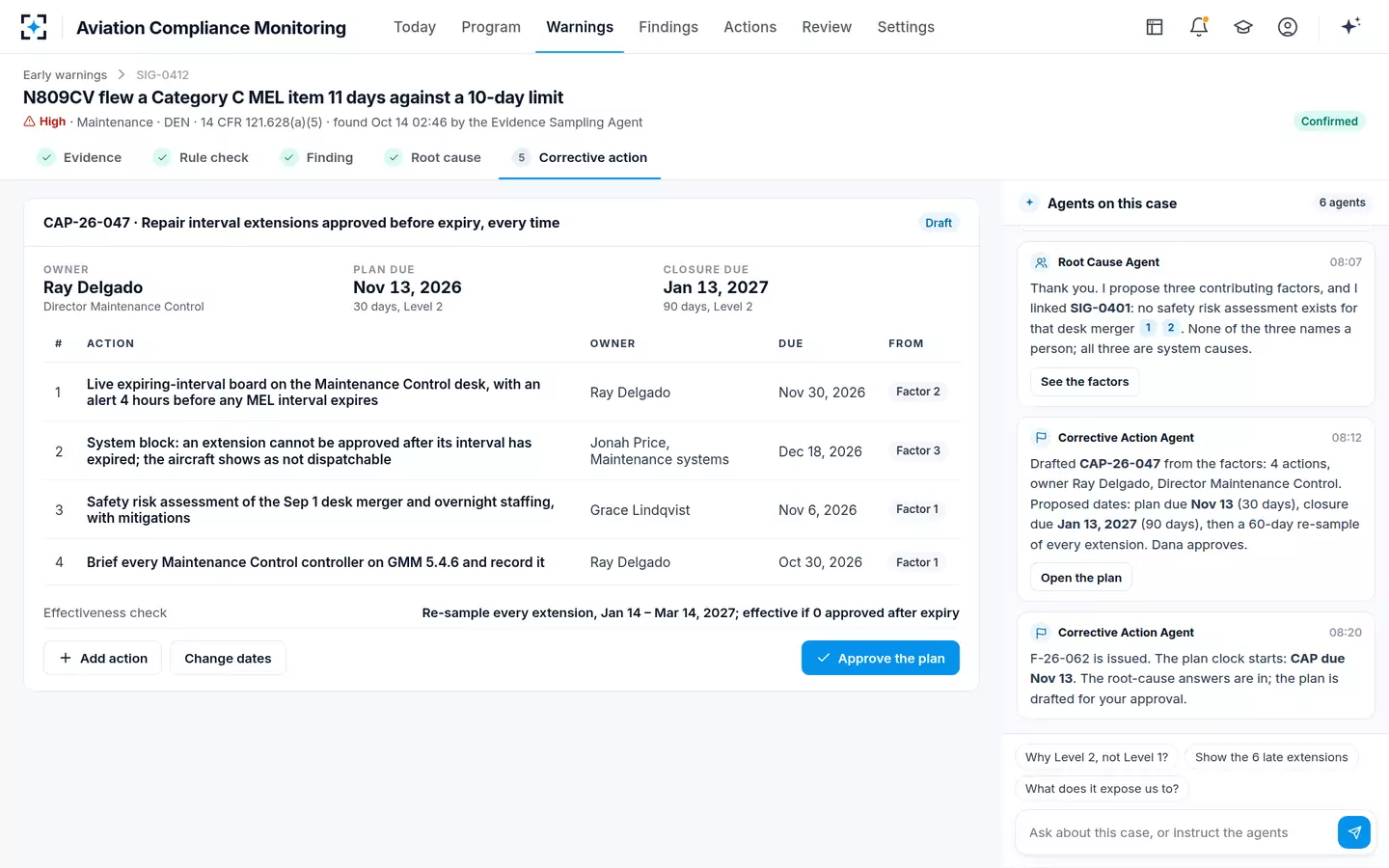The height and width of the screenshot is (868, 1389).
Task: Ask 'Why Level 2, not Level 1?'
Action: (1097, 757)
